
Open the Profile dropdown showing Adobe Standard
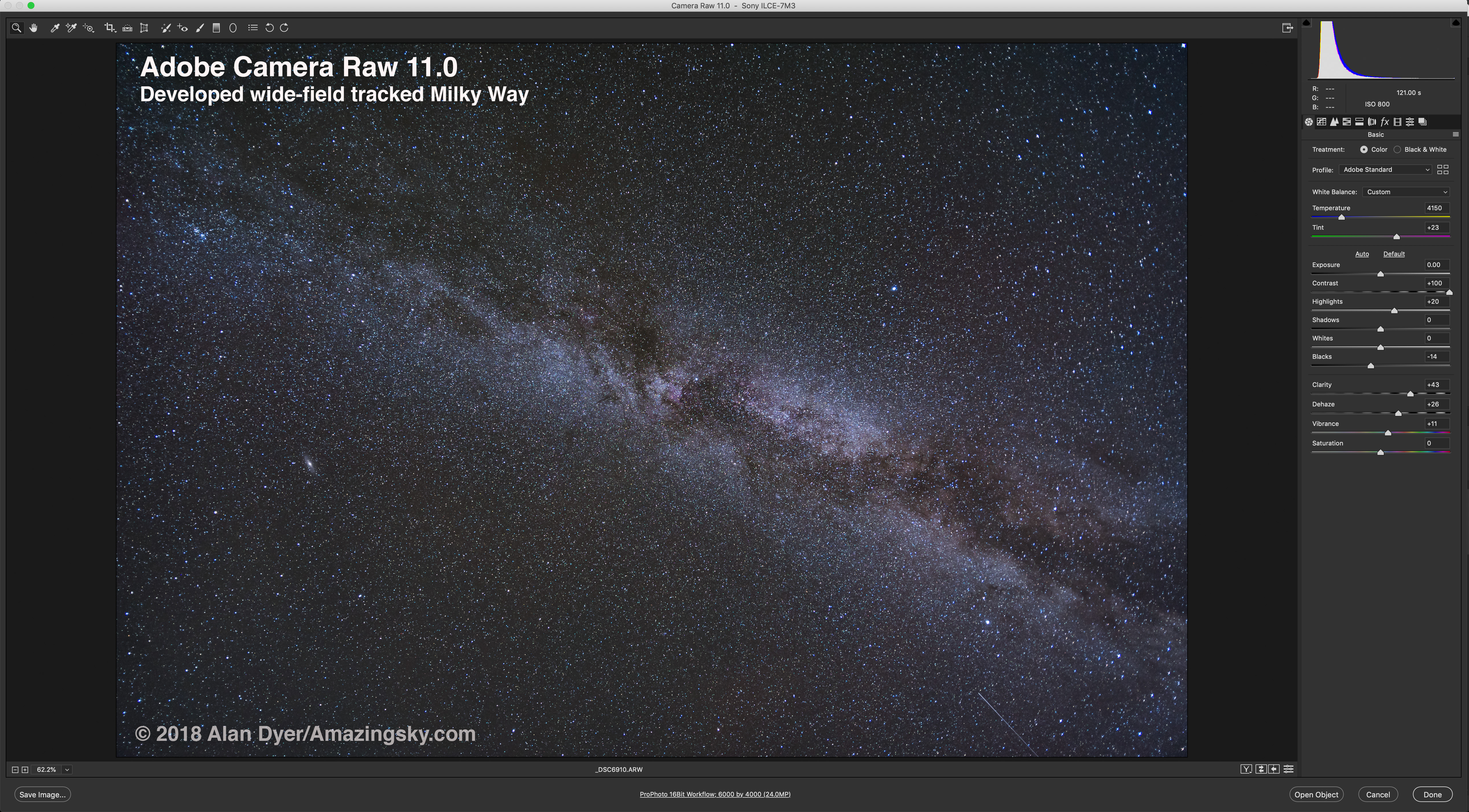tap(1385, 170)
